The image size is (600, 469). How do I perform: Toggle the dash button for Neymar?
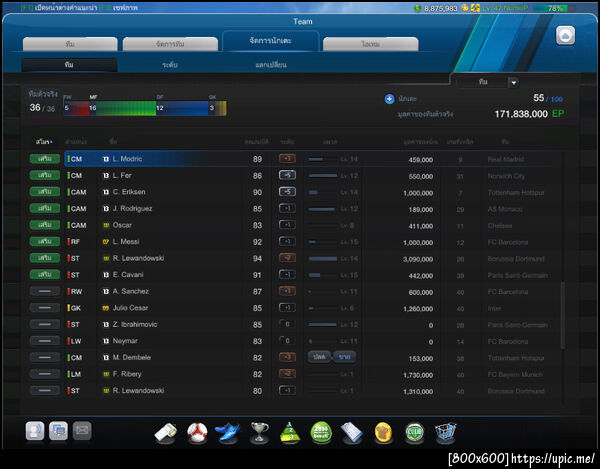click(x=45, y=341)
